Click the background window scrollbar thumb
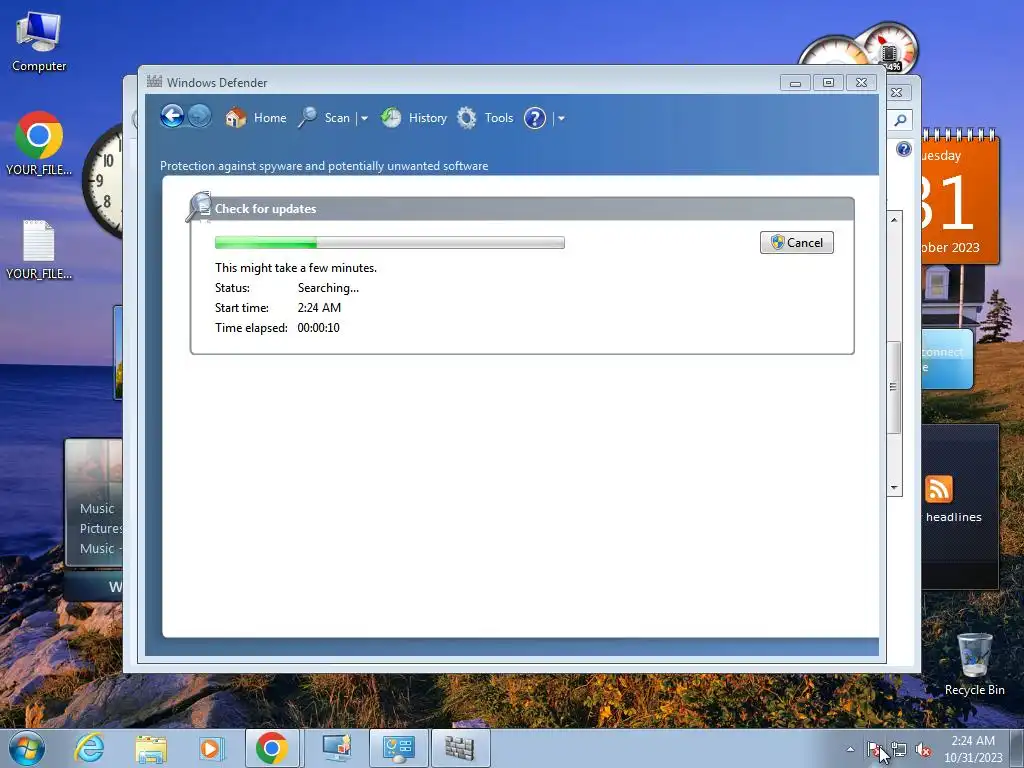 (x=894, y=387)
